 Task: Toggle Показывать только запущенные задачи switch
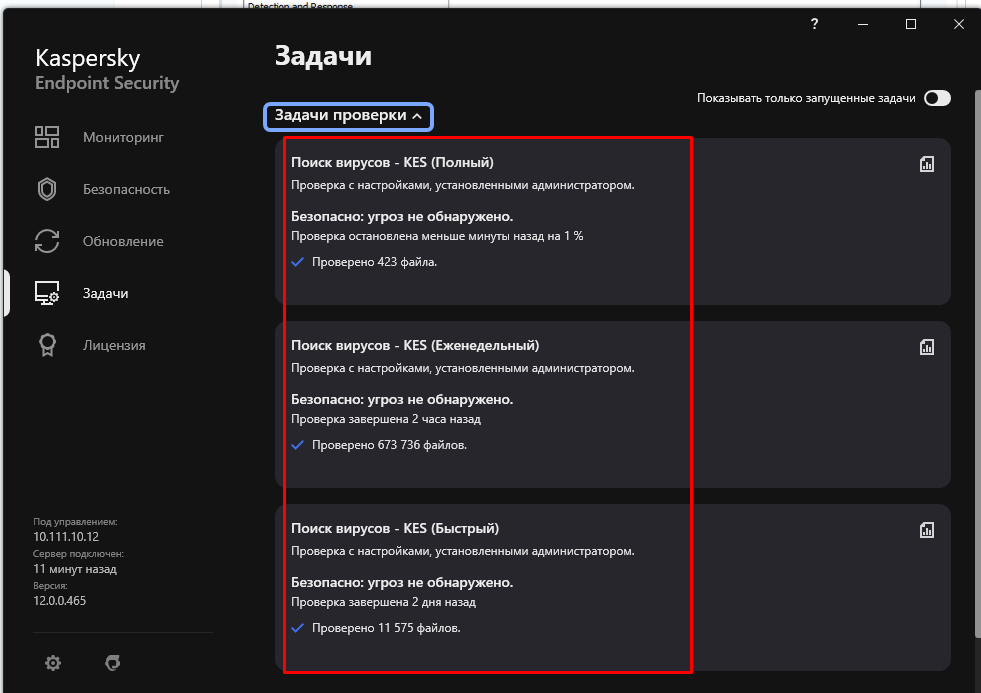937,98
